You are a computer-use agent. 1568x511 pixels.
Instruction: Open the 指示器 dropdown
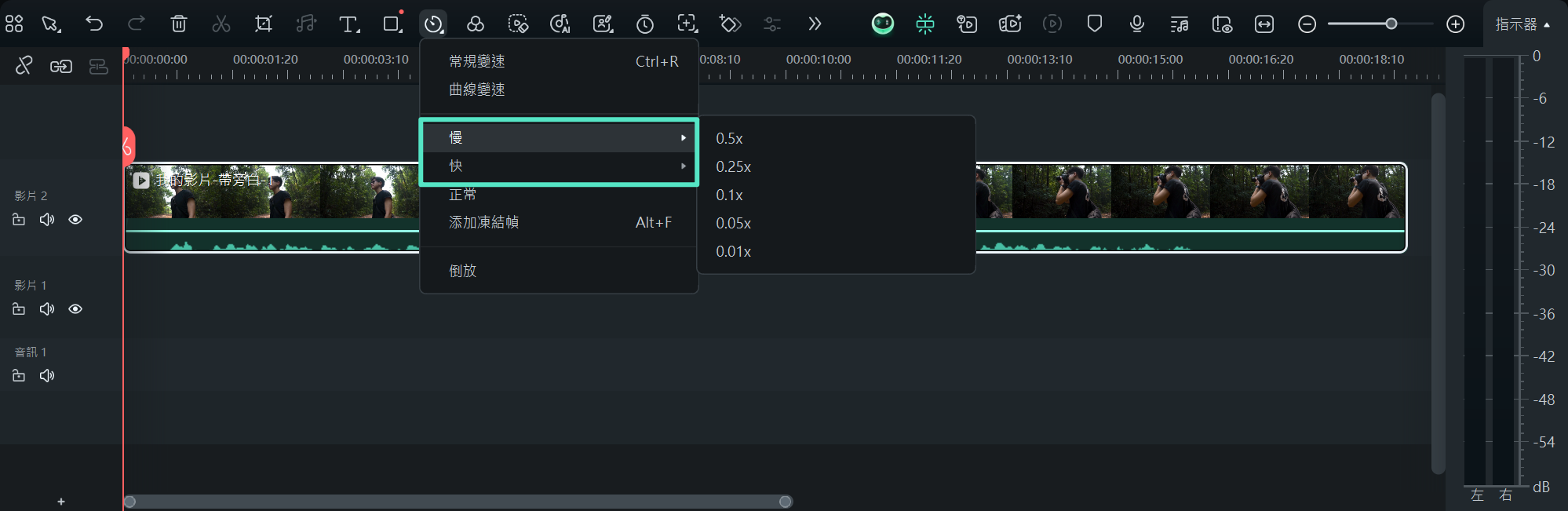(x=1522, y=24)
